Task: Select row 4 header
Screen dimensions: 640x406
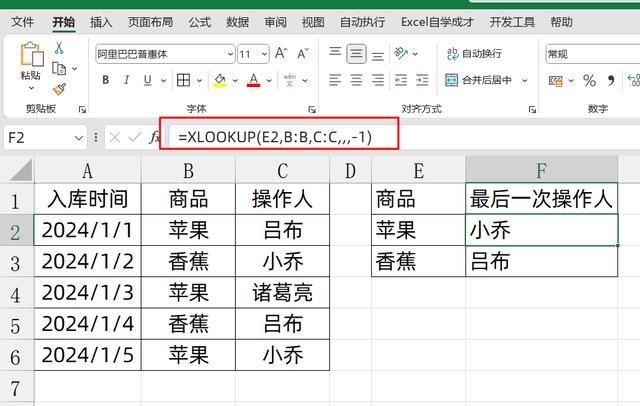Action: 16,293
